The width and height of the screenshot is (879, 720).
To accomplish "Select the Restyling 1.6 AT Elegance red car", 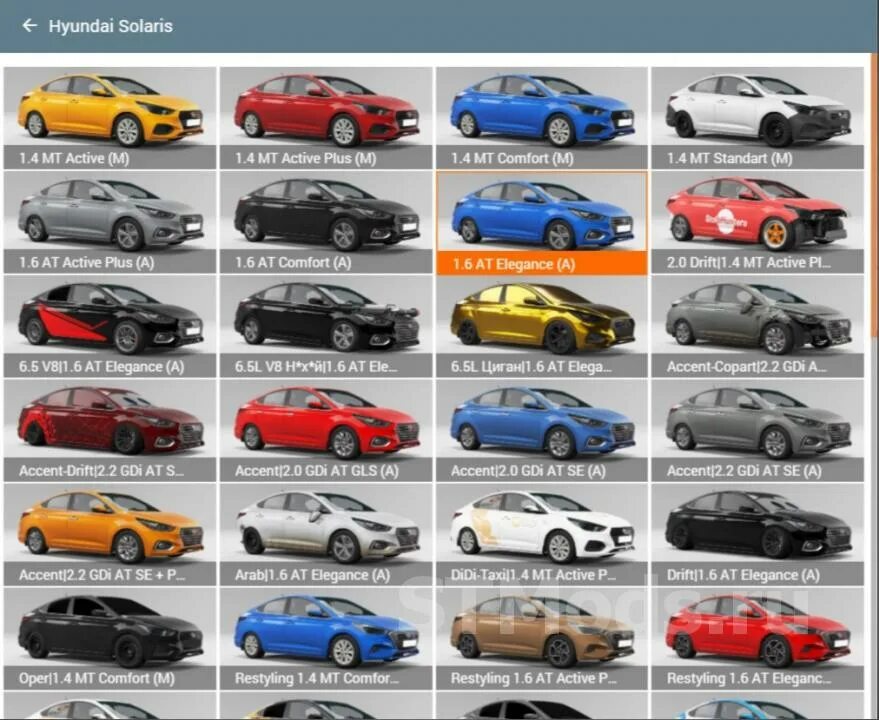I will point(757,638).
